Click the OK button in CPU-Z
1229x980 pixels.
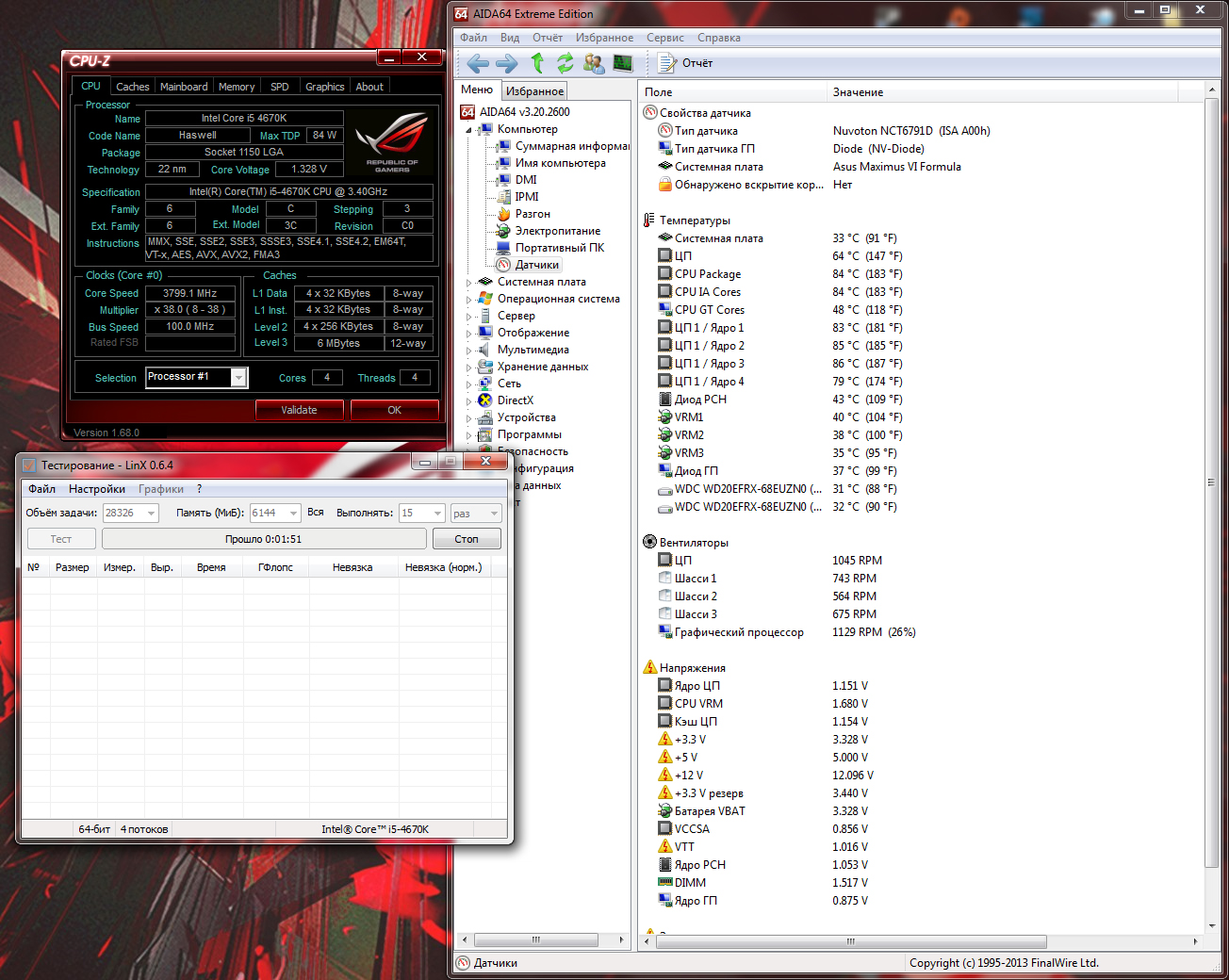tap(395, 410)
